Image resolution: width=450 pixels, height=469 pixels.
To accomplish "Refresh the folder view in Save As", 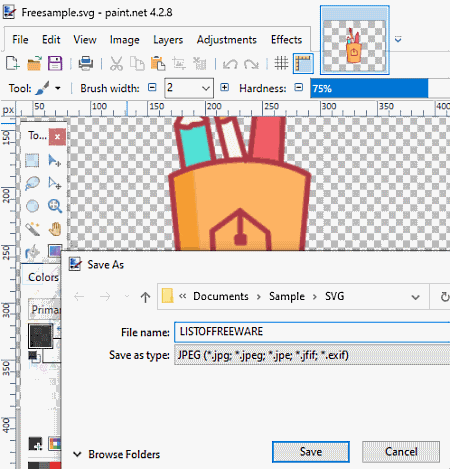I will pyautogui.click(x=444, y=297).
